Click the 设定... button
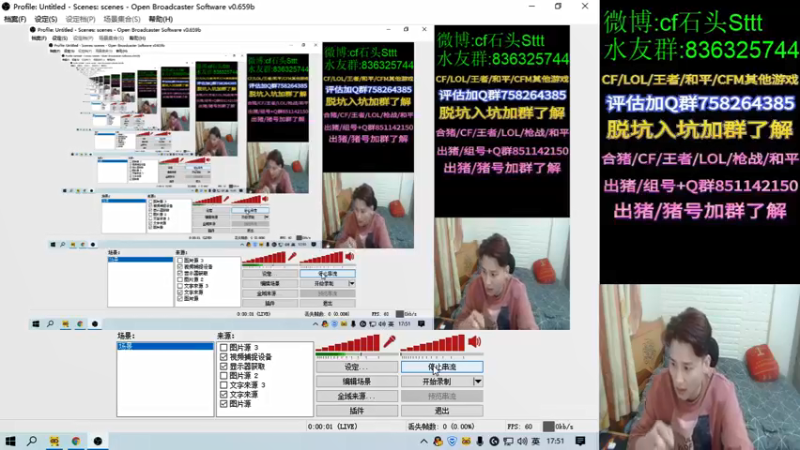Screen dimensions: 800x450 [357, 367]
